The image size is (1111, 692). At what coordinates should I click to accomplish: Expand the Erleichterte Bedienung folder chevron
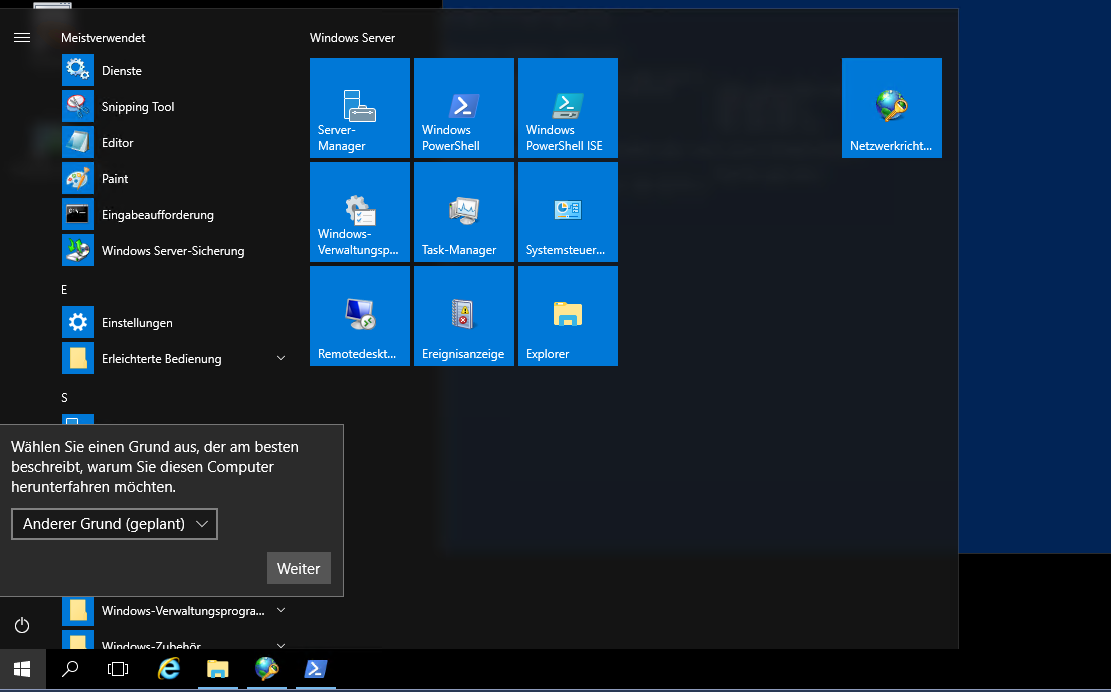point(281,358)
